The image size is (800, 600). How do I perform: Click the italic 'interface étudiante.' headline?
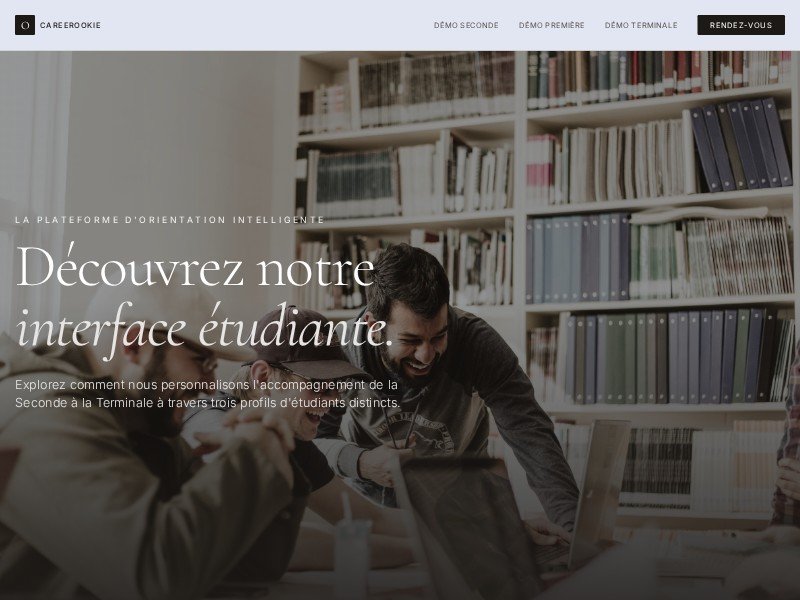point(204,329)
